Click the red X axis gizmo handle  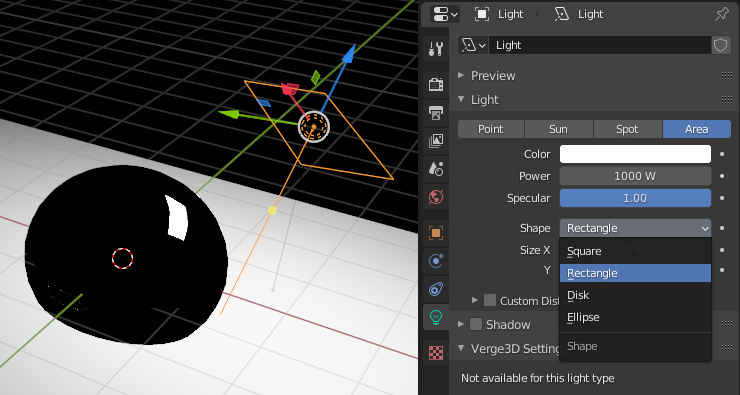pyautogui.click(x=289, y=89)
